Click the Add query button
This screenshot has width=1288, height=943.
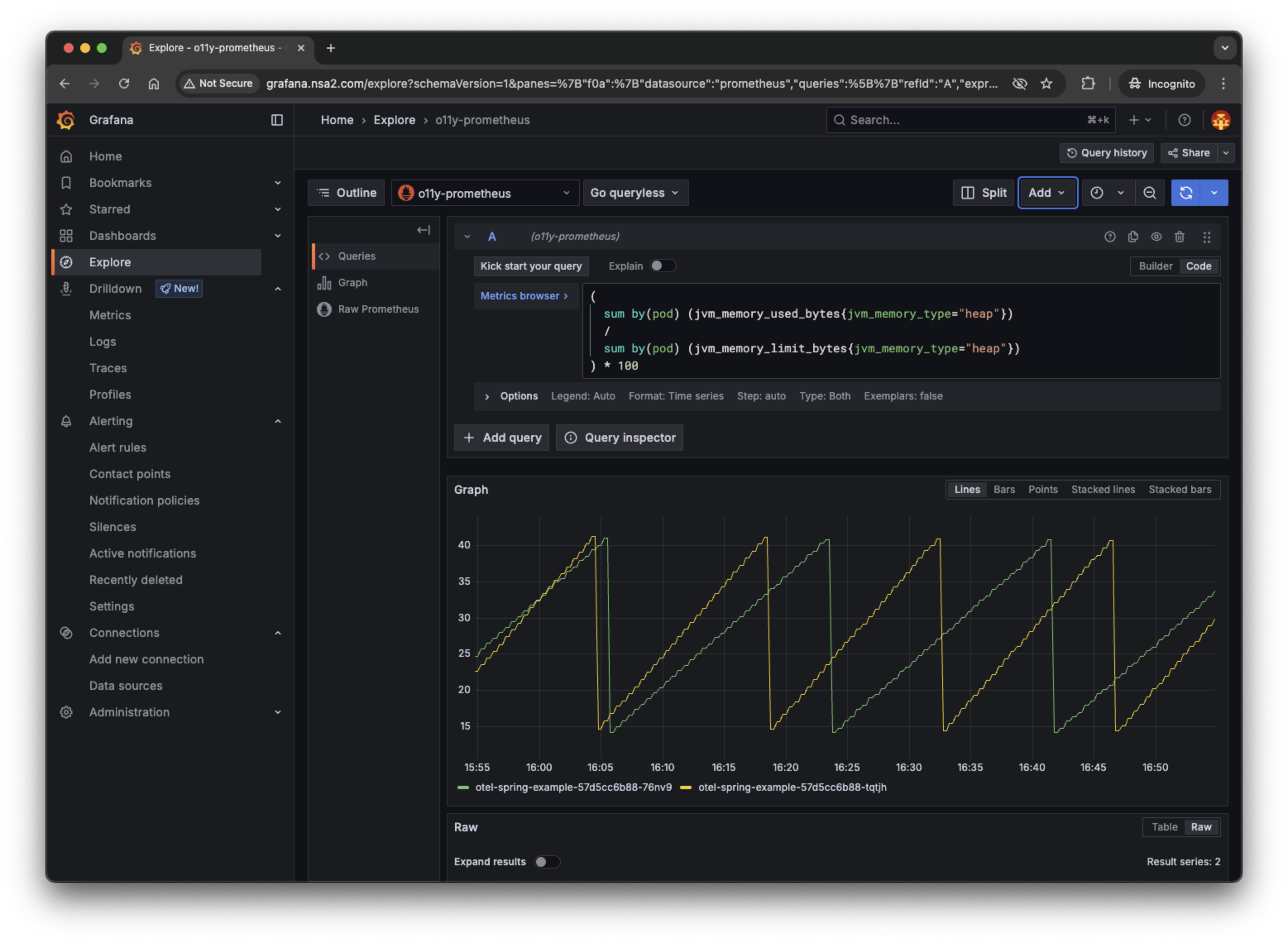point(501,438)
